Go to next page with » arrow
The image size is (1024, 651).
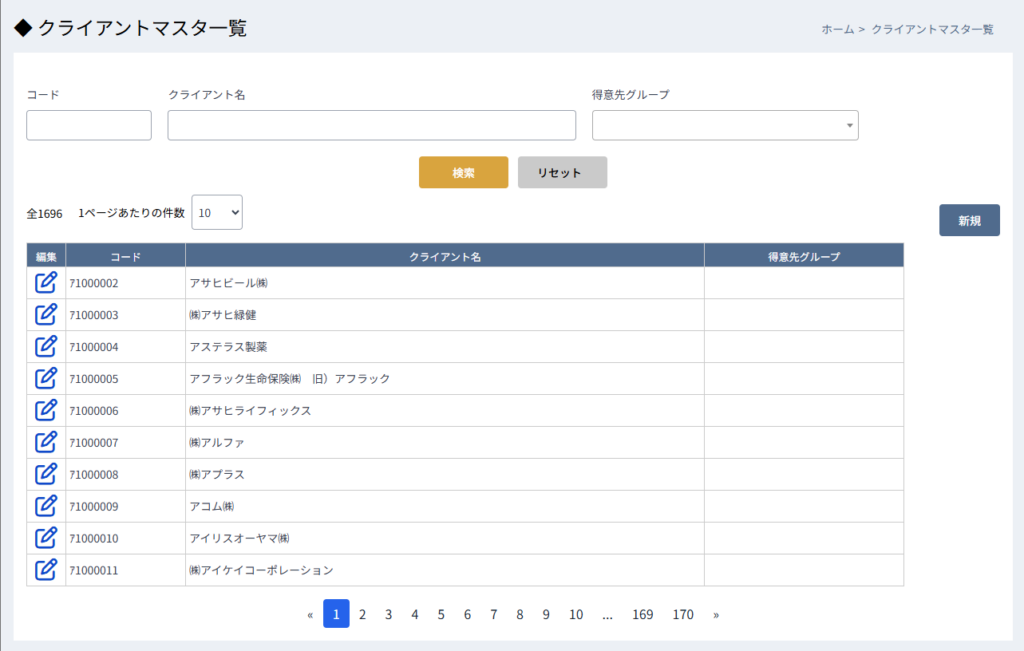click(716, 614)
